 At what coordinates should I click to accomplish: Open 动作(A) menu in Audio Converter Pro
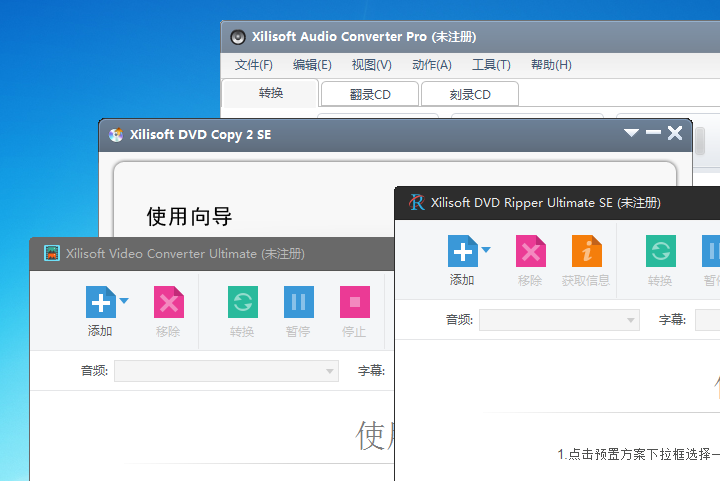tap(432, 65)
